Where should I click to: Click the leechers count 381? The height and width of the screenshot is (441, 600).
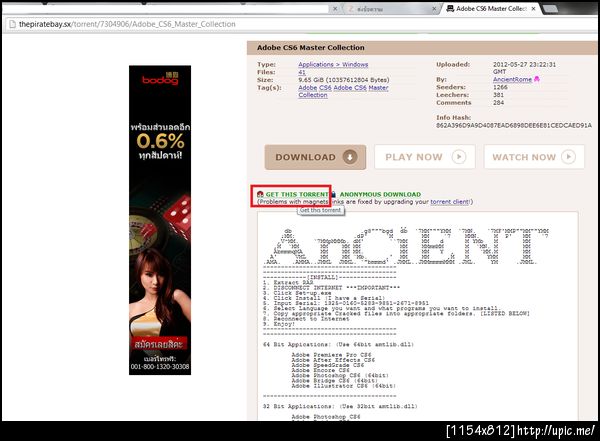(498, 95)
